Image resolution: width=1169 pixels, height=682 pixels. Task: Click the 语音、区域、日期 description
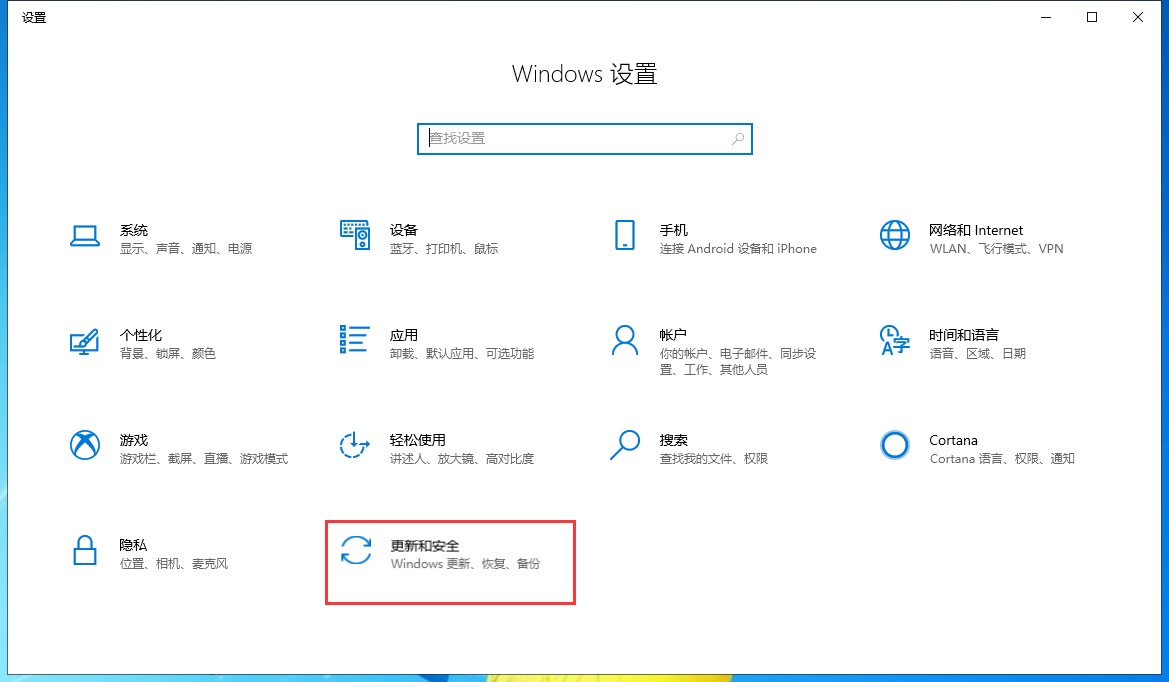tap(978, 354)
